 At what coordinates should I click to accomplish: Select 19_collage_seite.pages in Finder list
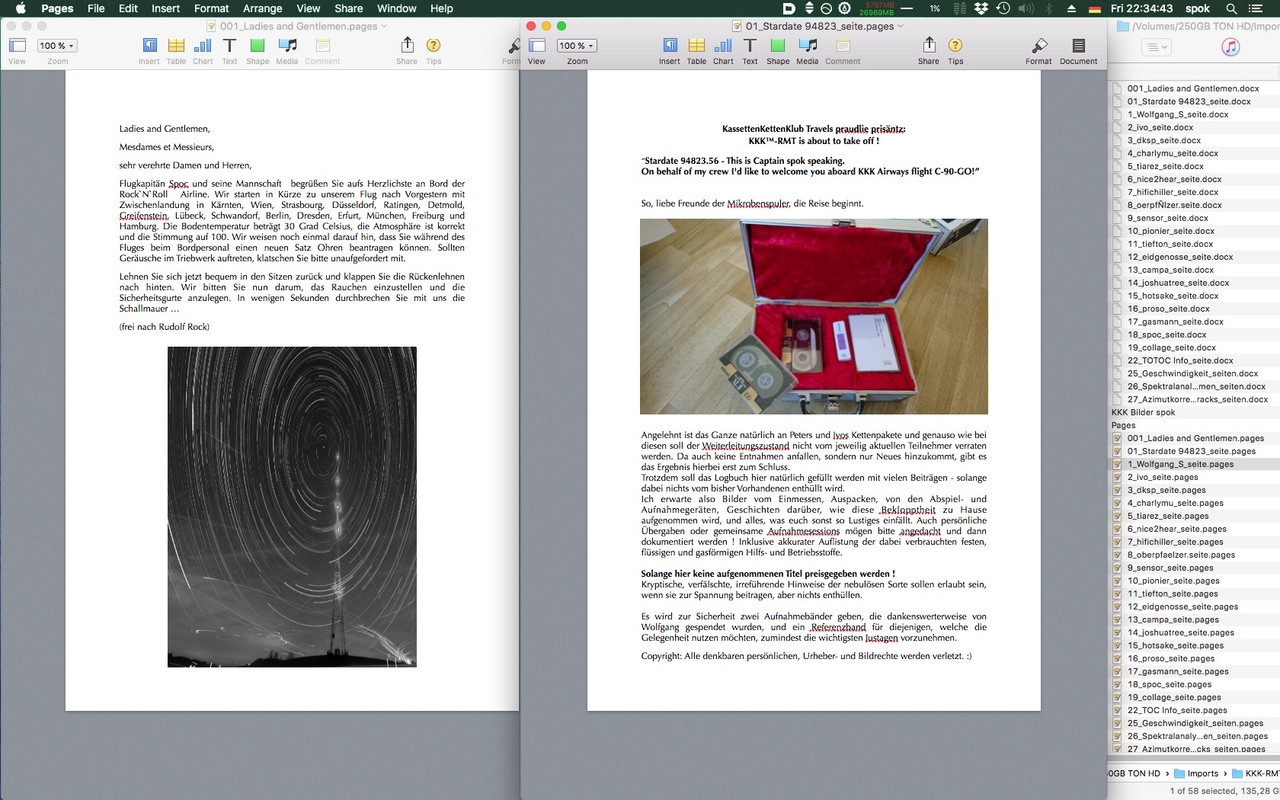tap(1194, 697)
